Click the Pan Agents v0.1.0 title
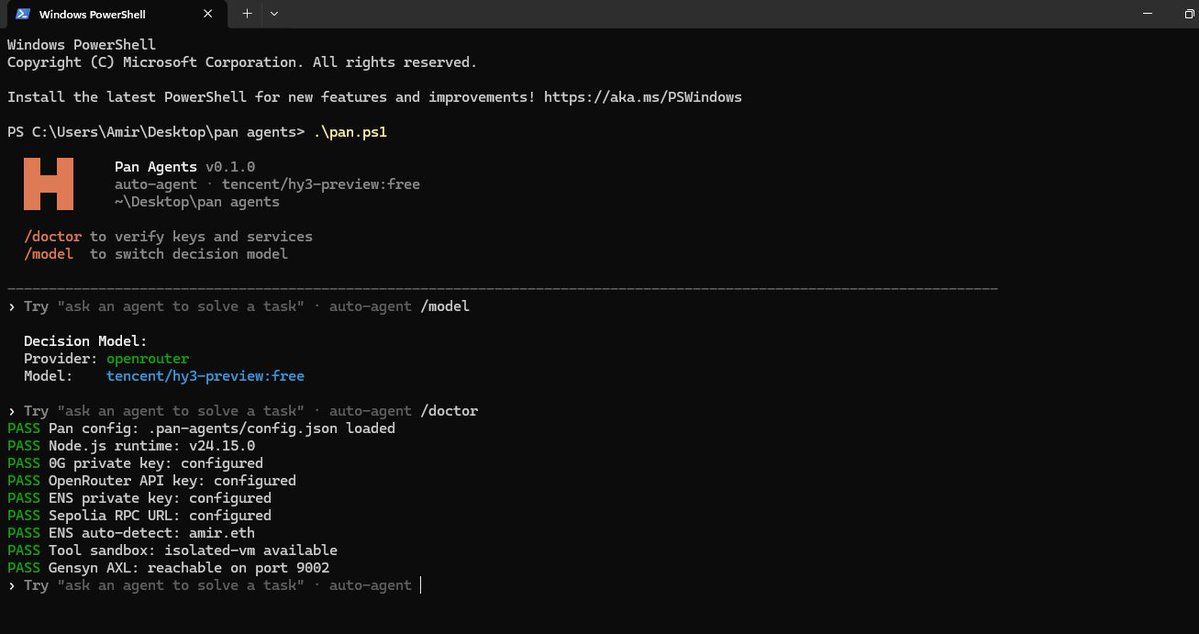This screenshot has width=1199, height=634. [x=185, y=167]
